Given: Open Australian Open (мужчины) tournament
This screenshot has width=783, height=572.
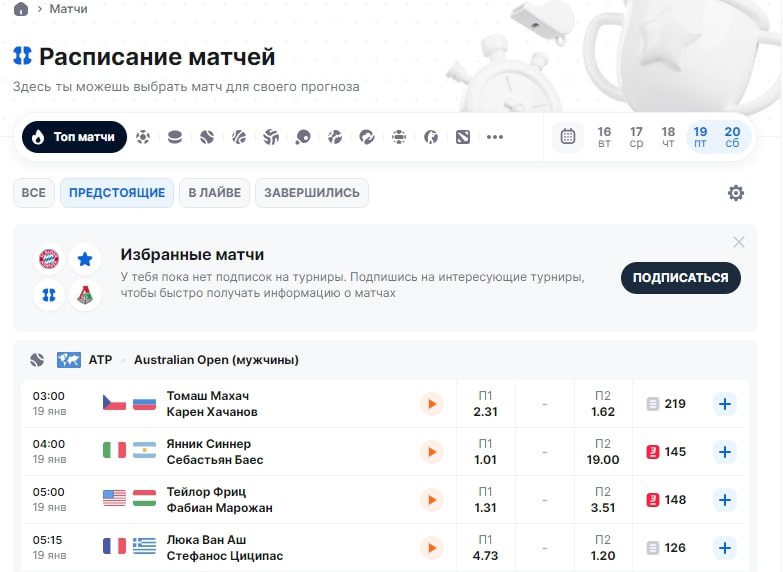Looking at the screenshot, I should pos(216,360).
